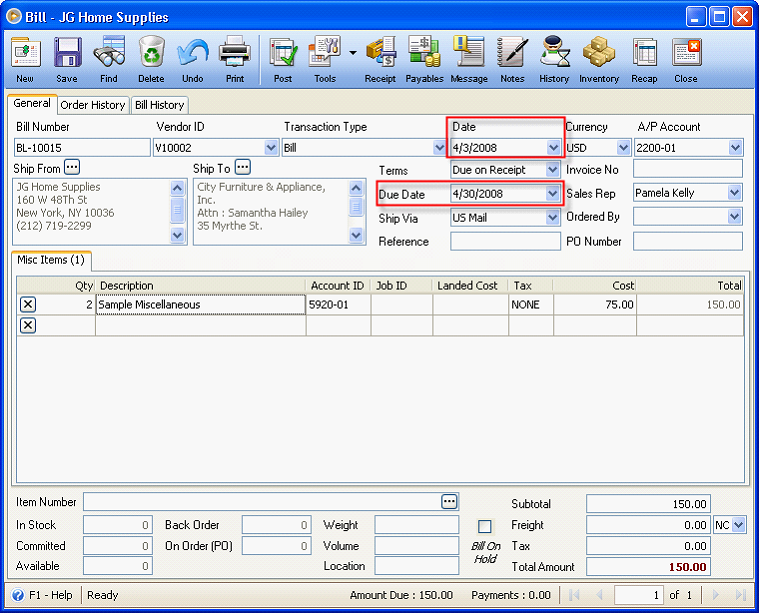Open Item Number lookup ellipsis button
The height and width of the screenshot is (614, 760).
[449, 502]
